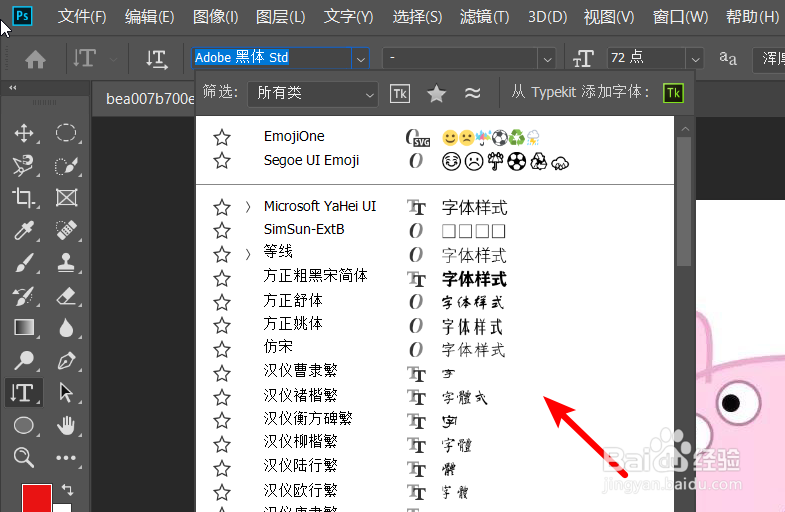Expand the 等线 font family

click(x=248, y=254)
